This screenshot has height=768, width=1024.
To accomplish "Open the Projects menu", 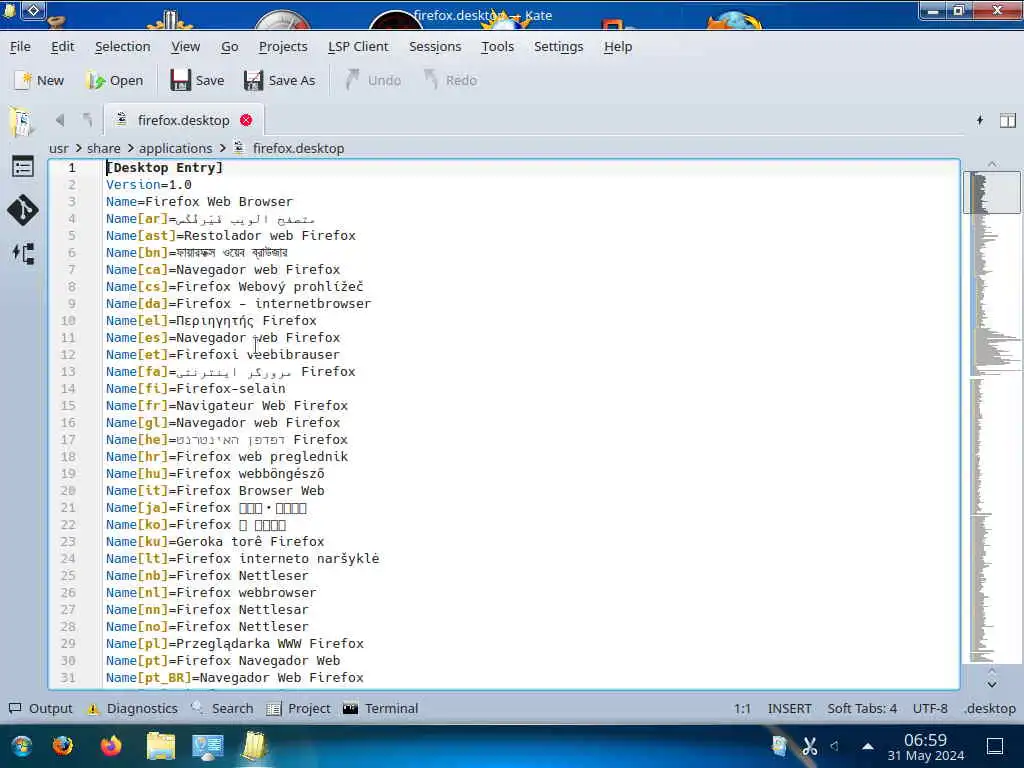I will 283,46.
